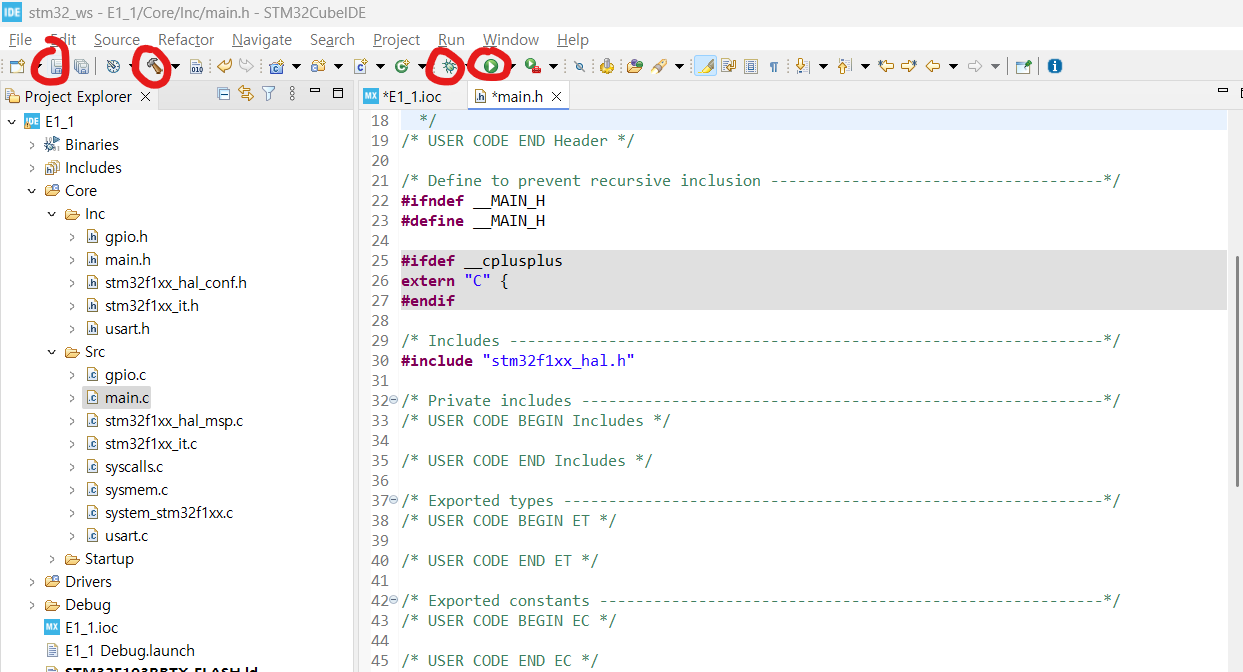
Task: Click the New file wizard icon
Action: click(17, 66)
